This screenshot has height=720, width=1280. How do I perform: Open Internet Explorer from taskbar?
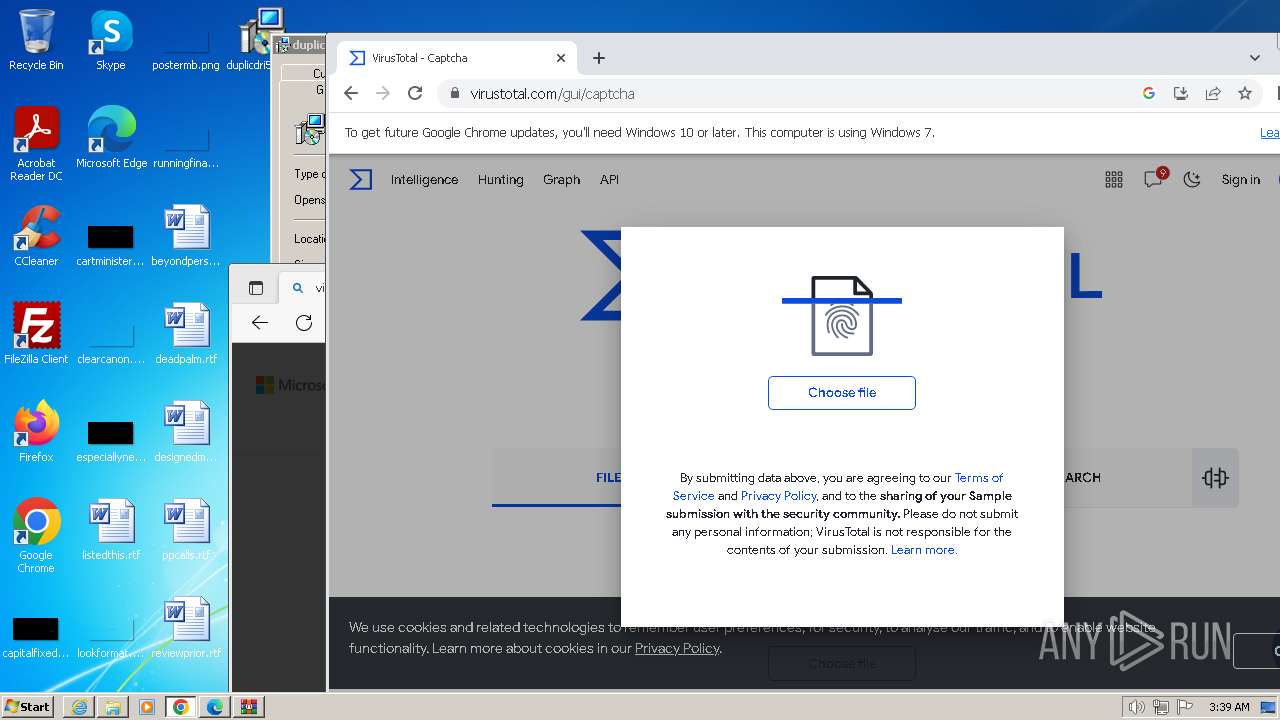click(x=79, y=707)
